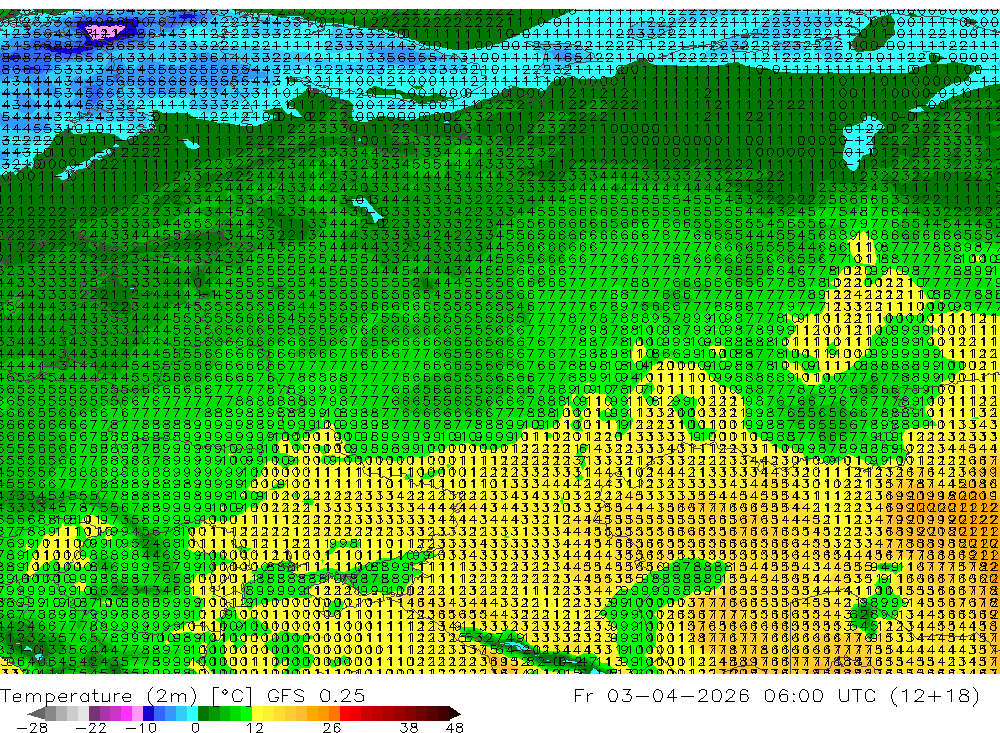The width and height of the screenshot is (1000, 733).
Task: Click the '48' label under the color scale
Action: [455, 728]
